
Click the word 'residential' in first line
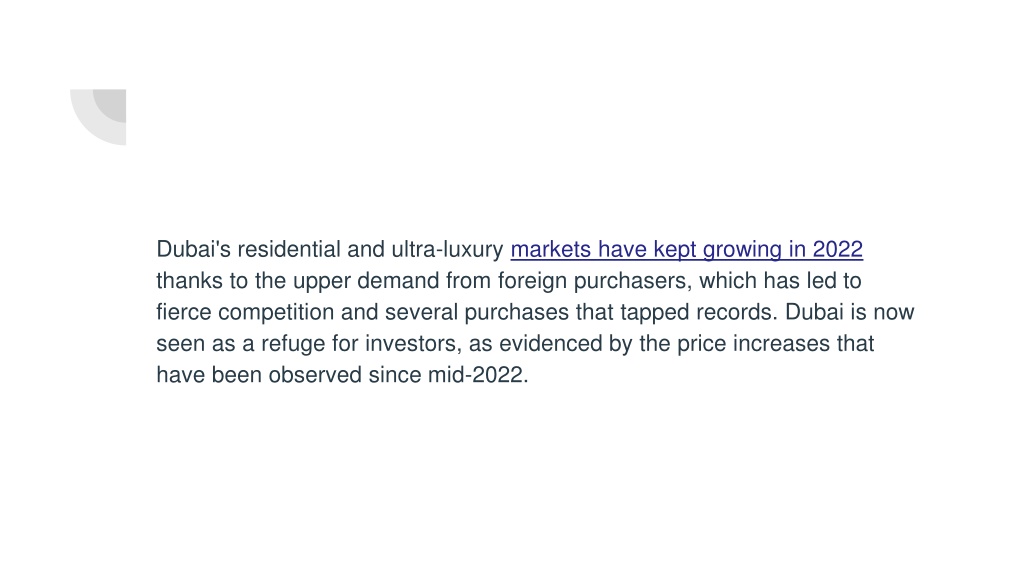289,249
